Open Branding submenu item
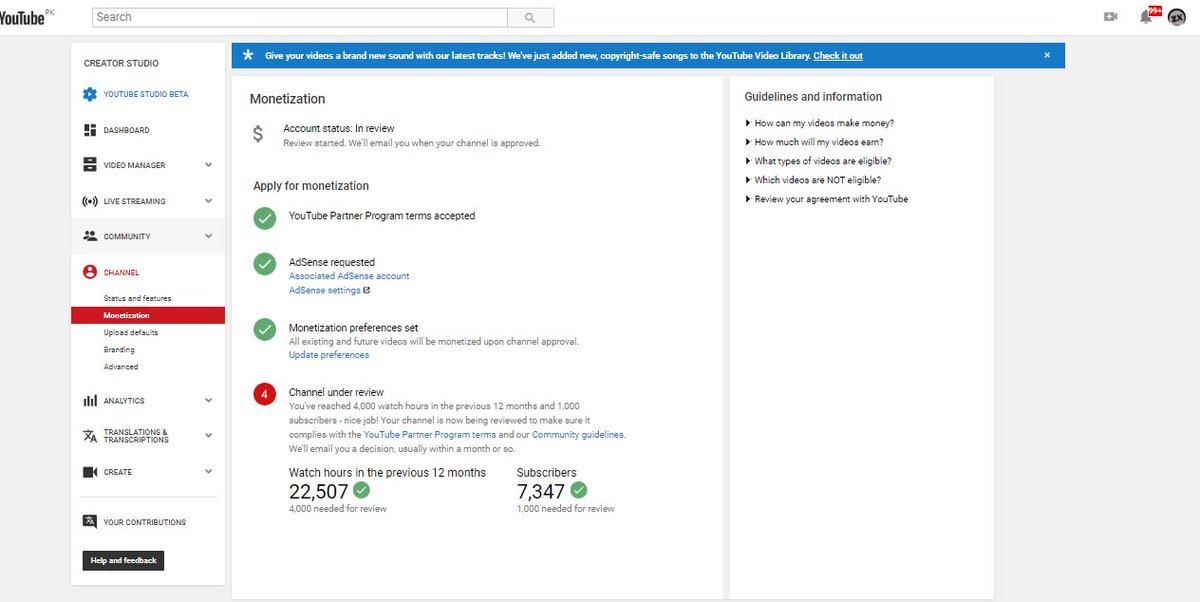The height and width of the screenshot is (602, 1200). coord(119,350)
